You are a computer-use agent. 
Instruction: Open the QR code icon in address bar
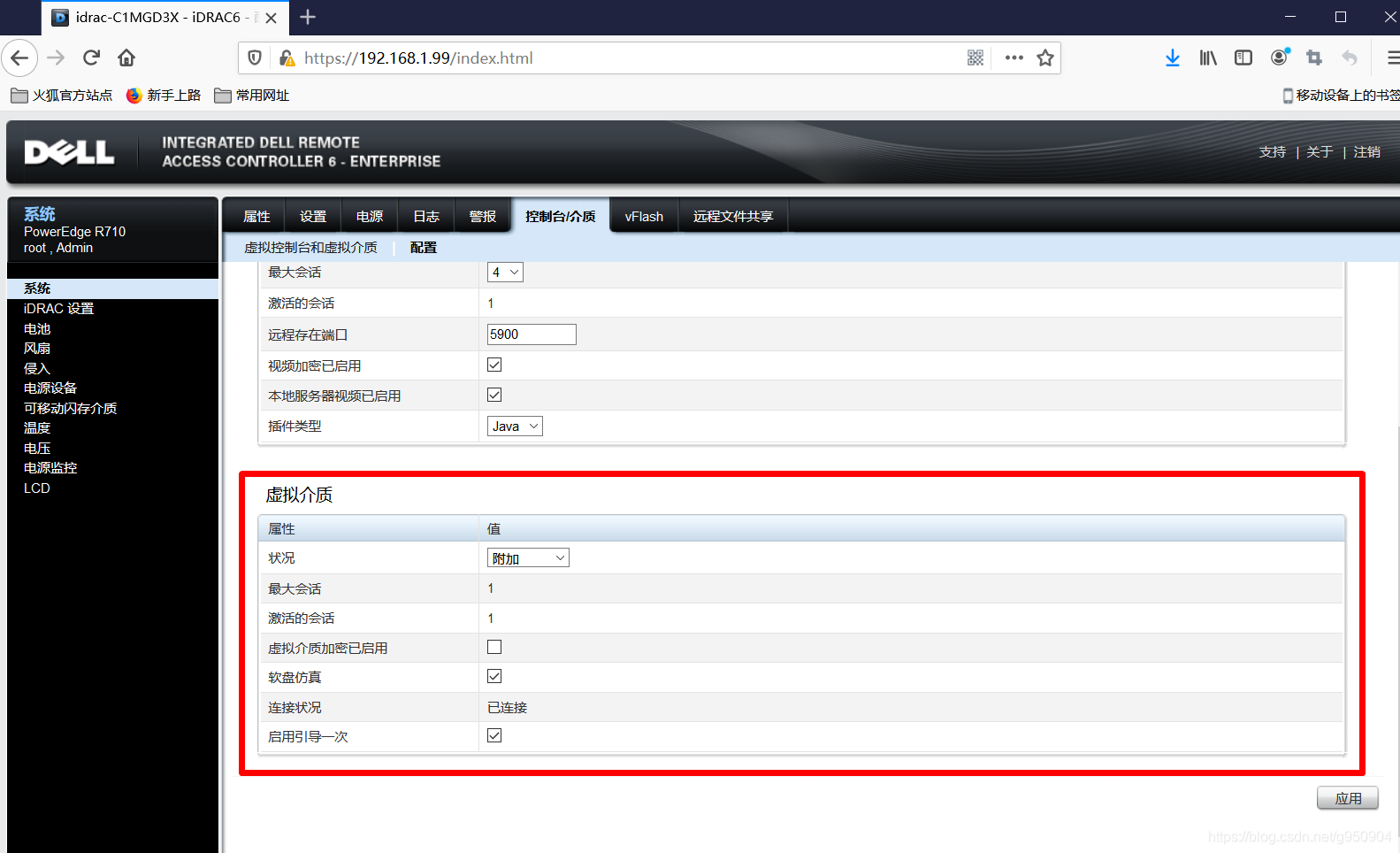click(975, 58)
